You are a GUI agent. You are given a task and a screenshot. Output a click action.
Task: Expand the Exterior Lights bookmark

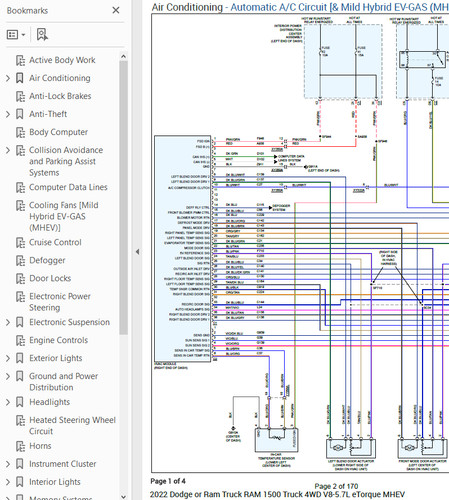8,358
